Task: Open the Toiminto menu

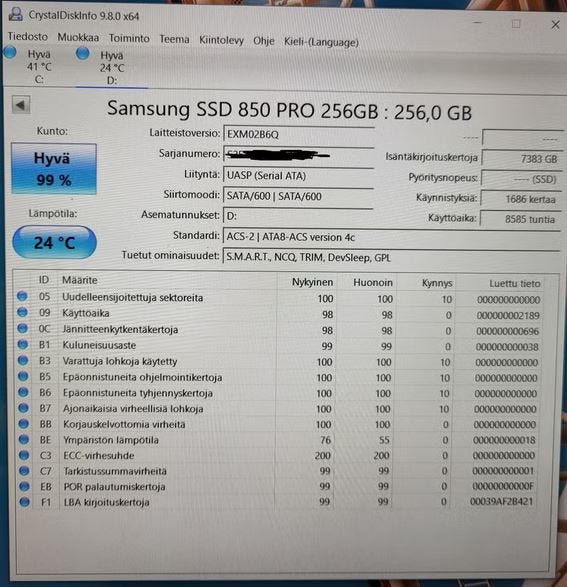Action: [x=129, y=39]
